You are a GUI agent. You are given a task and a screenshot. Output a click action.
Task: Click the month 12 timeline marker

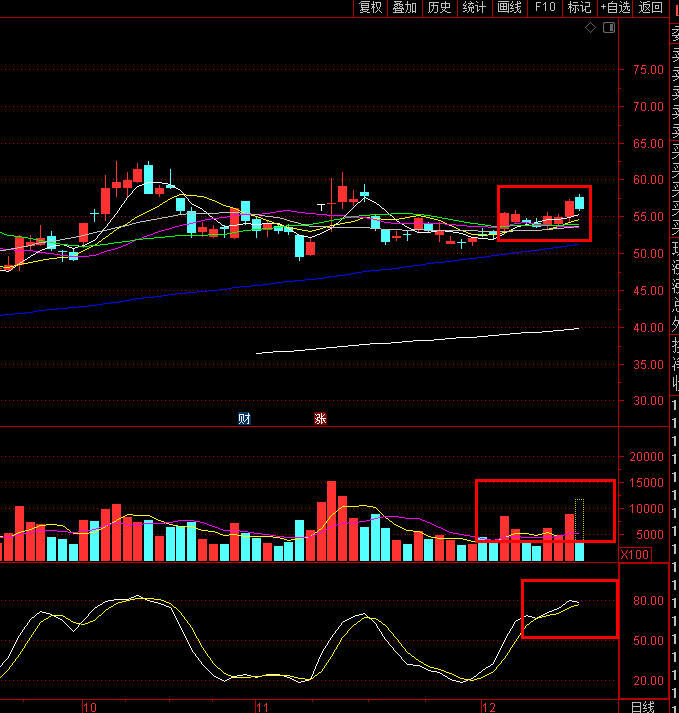tap(488, 707)
